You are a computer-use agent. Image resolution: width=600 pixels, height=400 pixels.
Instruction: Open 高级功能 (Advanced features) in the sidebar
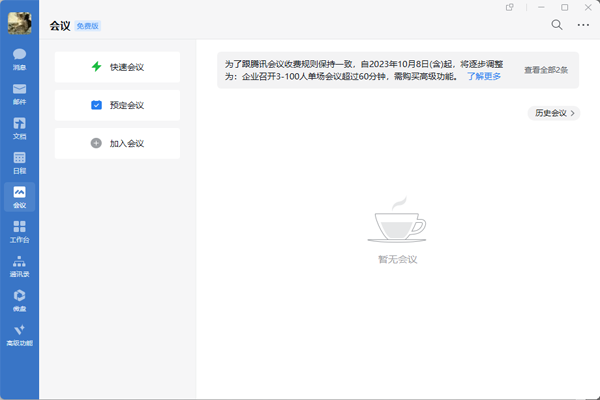[x=19, y=335]
